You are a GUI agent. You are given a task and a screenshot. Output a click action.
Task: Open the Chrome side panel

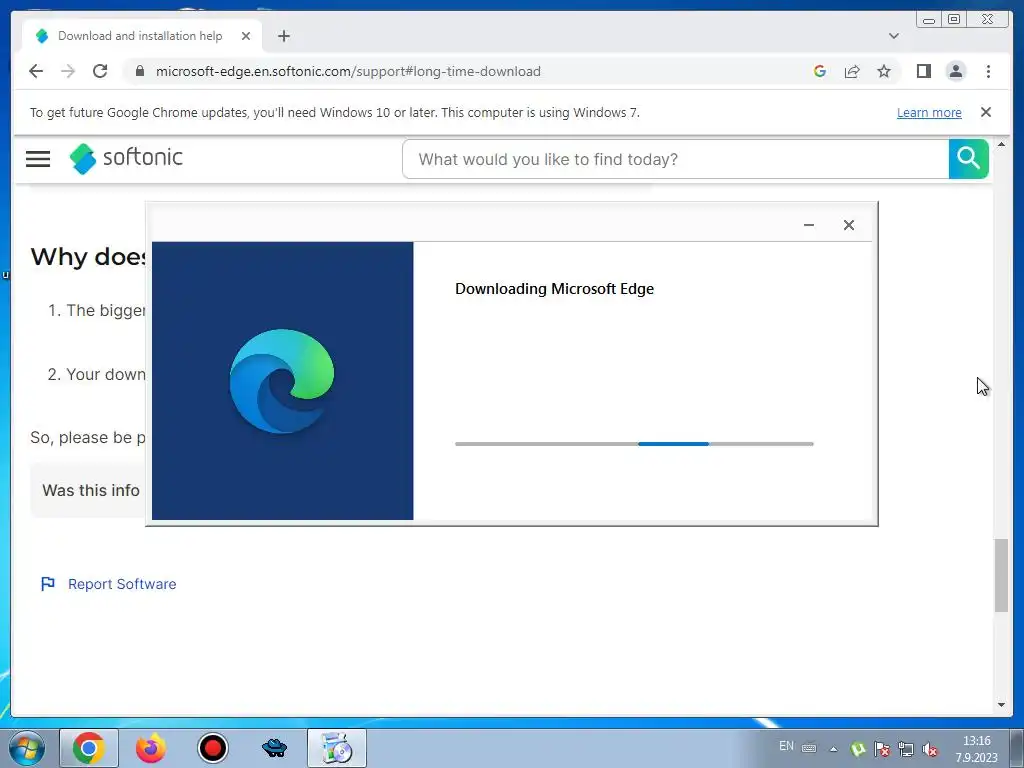click(x=923, y=71)
